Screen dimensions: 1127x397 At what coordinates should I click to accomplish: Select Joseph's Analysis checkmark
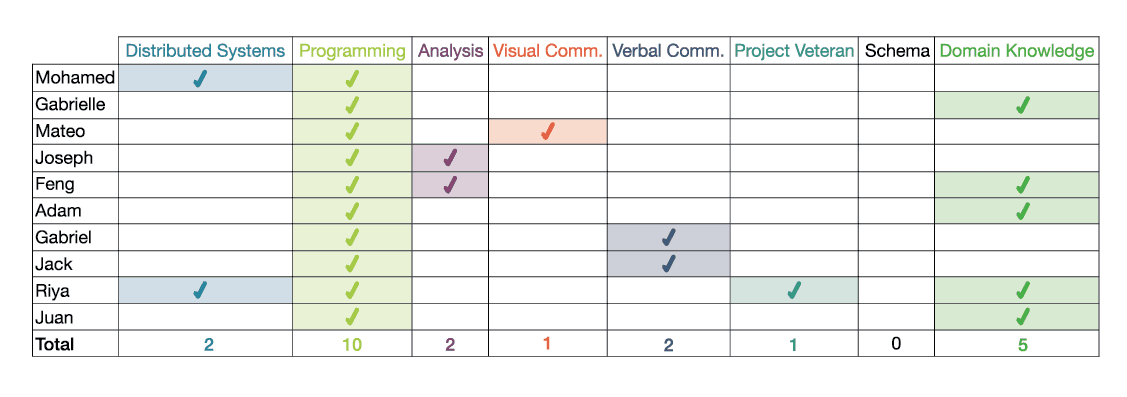click(x=451, y=158)
